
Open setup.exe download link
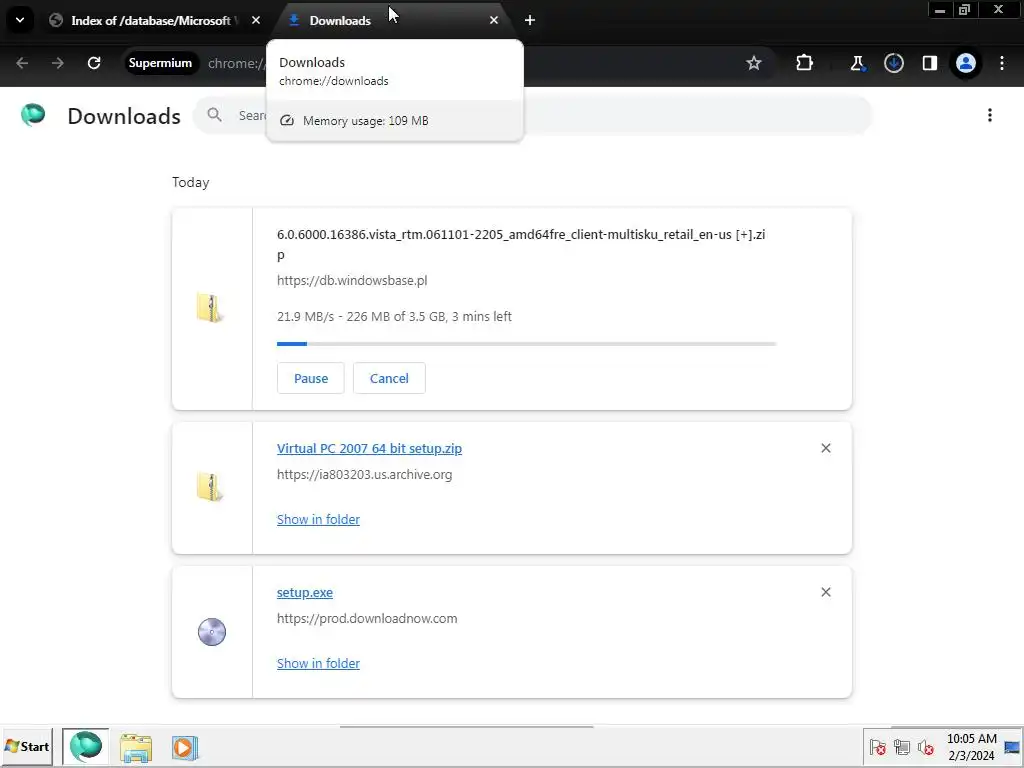coord(304,592)
